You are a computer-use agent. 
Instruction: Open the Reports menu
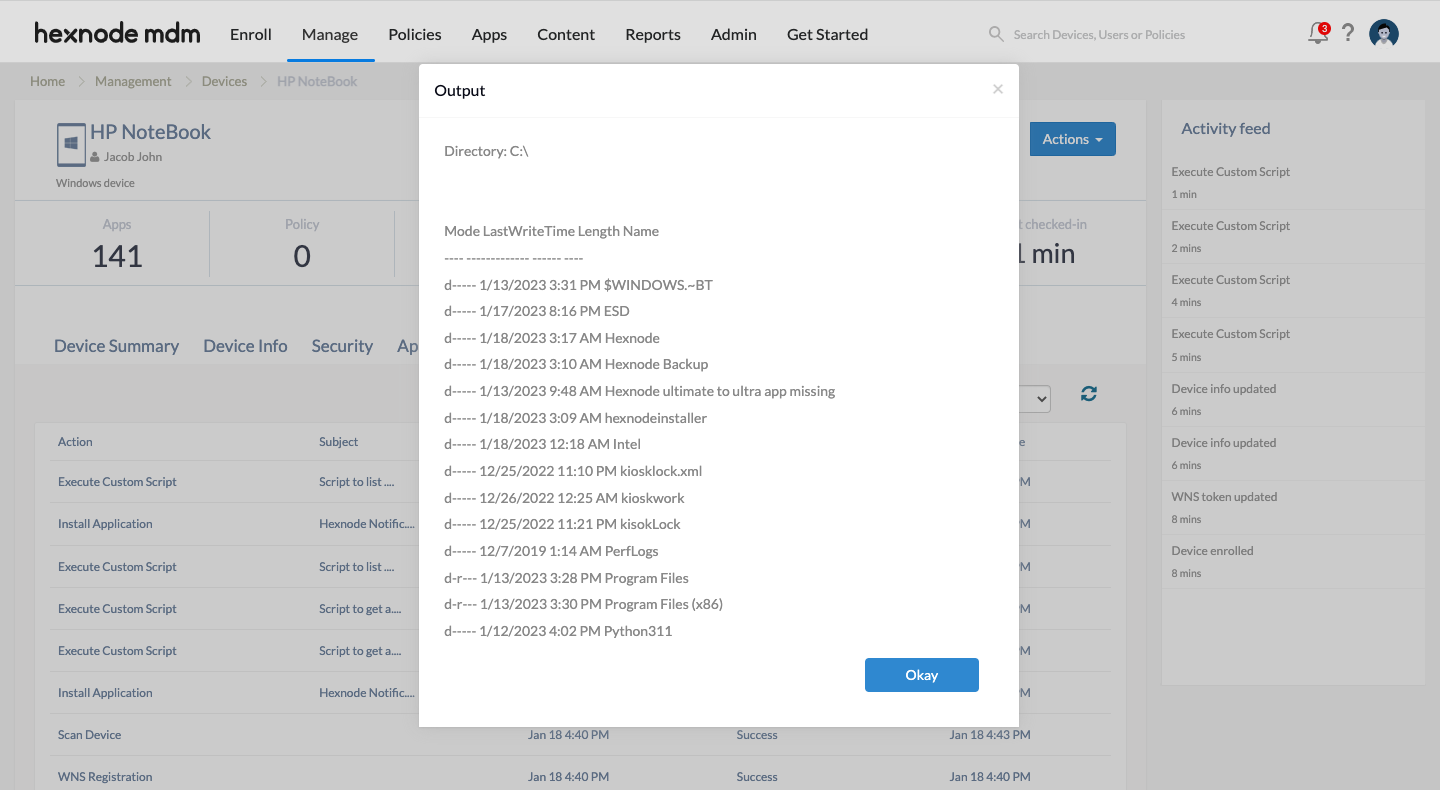[653, 34]
